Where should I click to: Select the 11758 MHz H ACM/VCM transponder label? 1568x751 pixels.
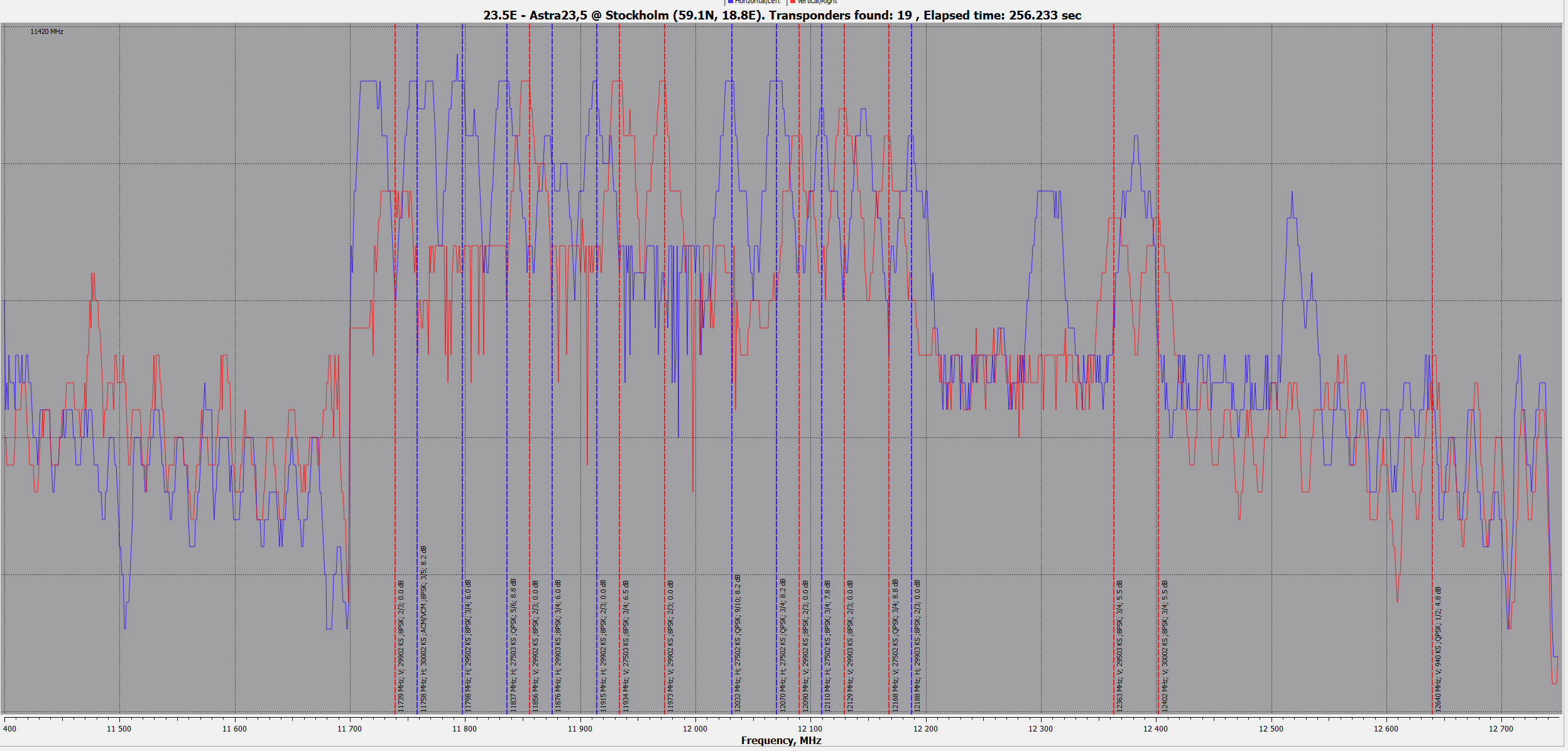click(x=423, y=628)
